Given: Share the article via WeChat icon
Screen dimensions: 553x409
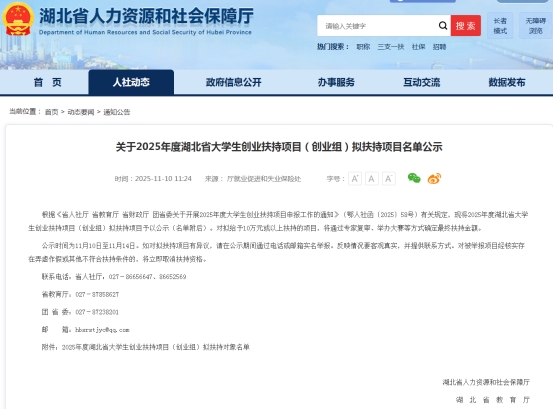Looking at the screenshot, I should pyautogui.click(x=414, y=178).
